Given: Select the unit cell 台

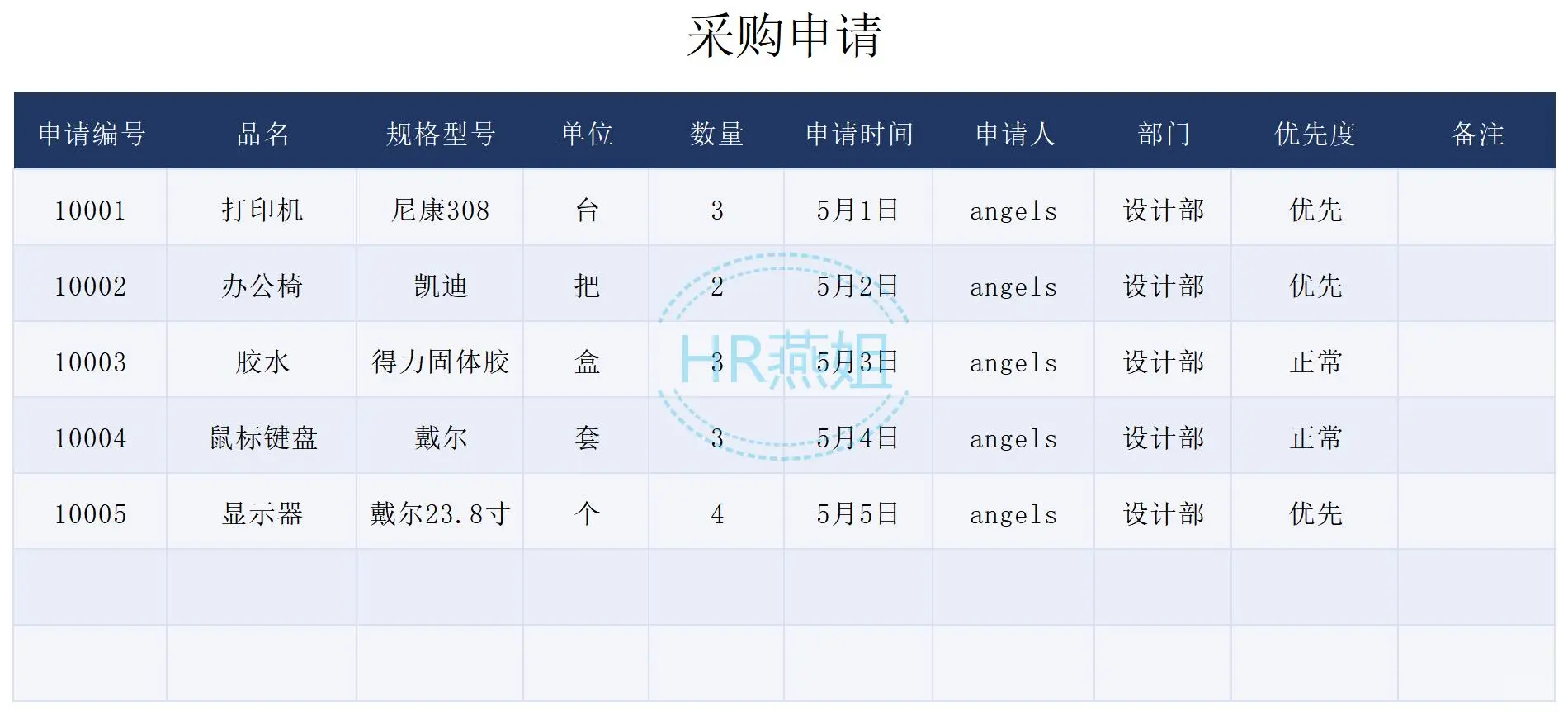Looking at the screenshot, I should (x=586, y=207).
